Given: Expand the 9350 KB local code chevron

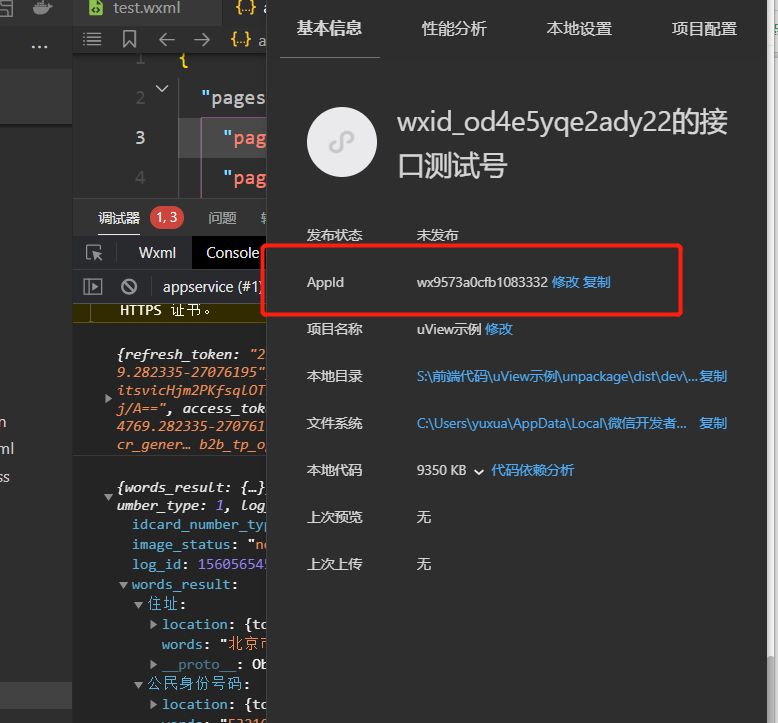Looking at the screenshot, I should pyautogui.click(x=479, y=472).
